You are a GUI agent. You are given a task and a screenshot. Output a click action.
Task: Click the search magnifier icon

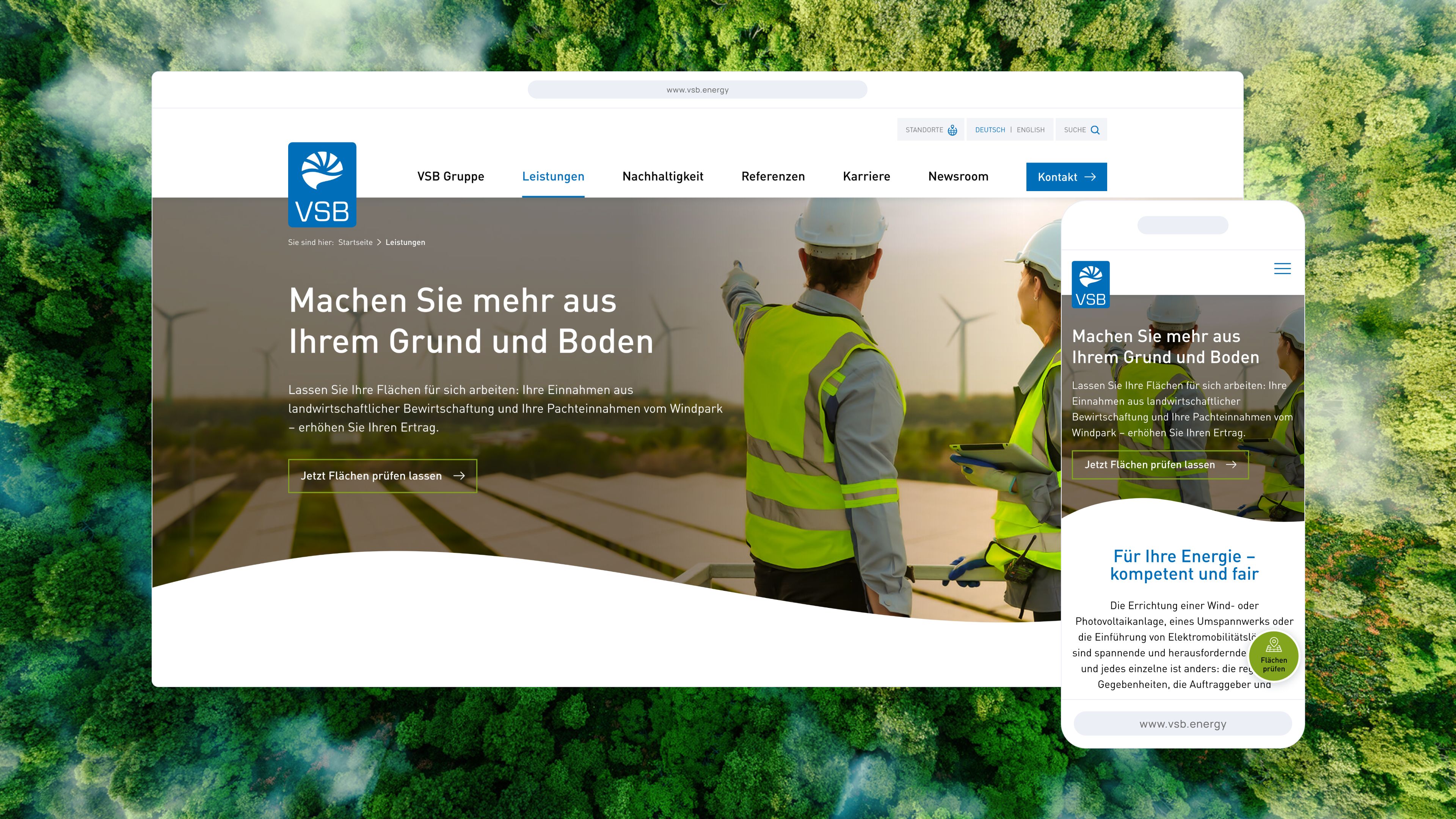coord(1095,130)
